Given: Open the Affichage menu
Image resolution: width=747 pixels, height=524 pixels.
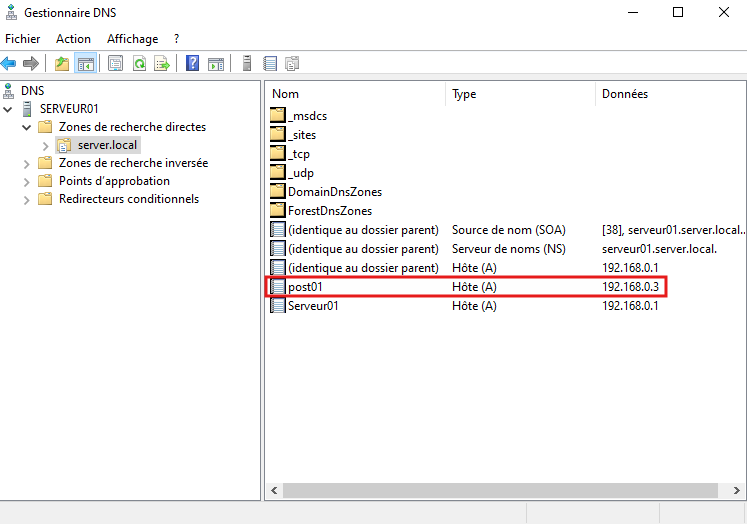Looking at the screenshot, I should tap(132, 39).
